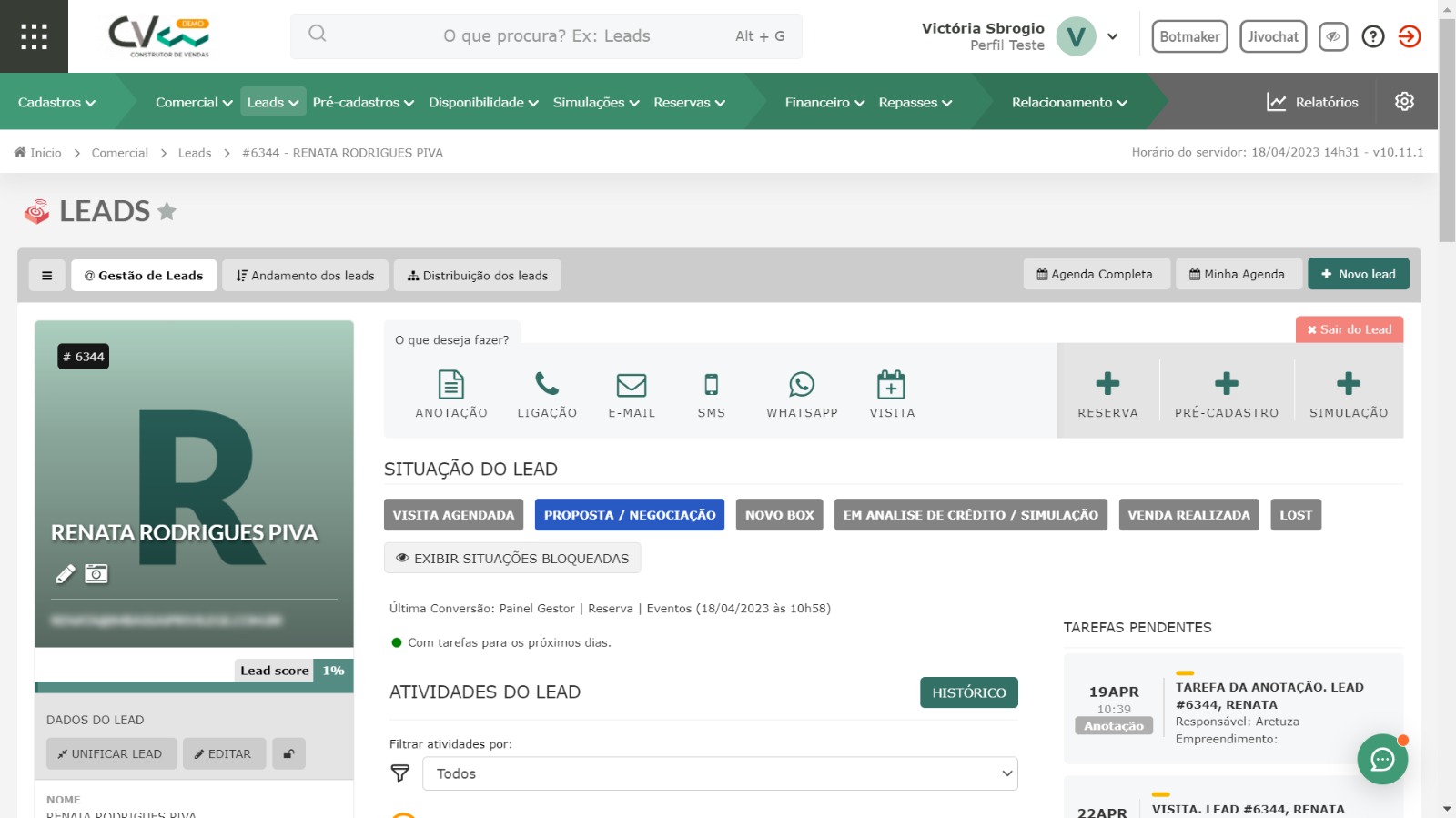Show blocked situations with Exibir Situações Bloqueadas
The height and width of the screenshot is (818, 1456).
tap(512, 559)
